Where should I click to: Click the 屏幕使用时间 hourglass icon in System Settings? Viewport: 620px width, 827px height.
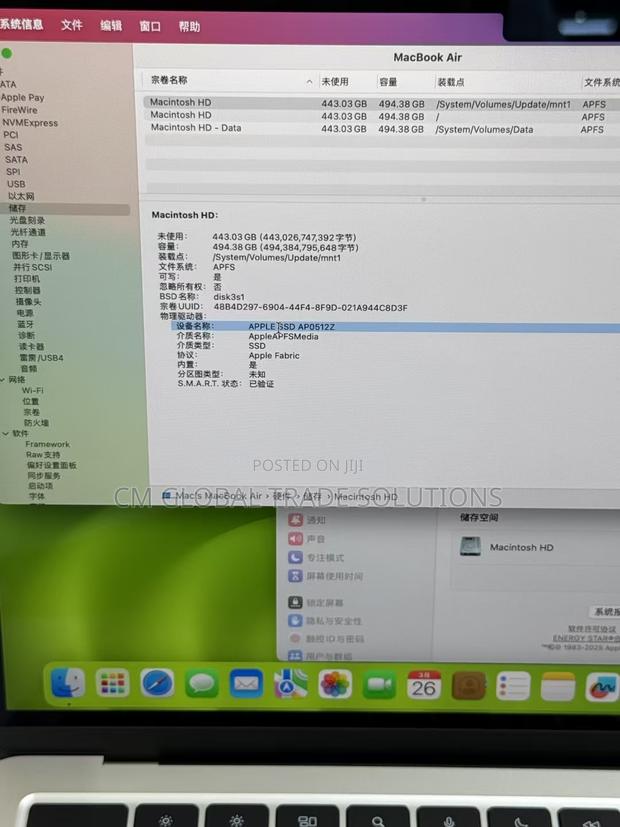pyautogui.click(x=295, y=575)
